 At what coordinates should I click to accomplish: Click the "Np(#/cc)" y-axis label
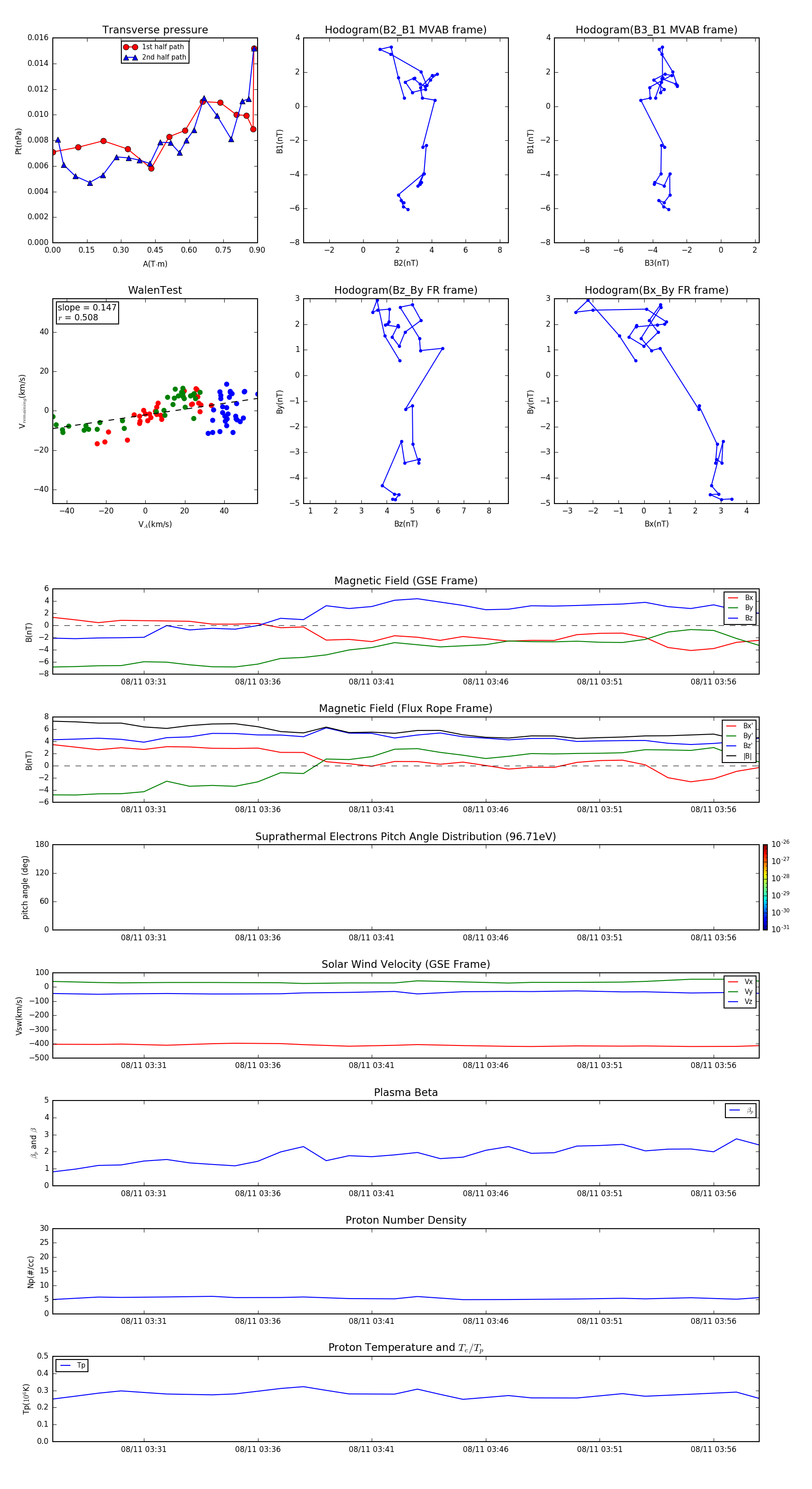tap(31, 1272)
